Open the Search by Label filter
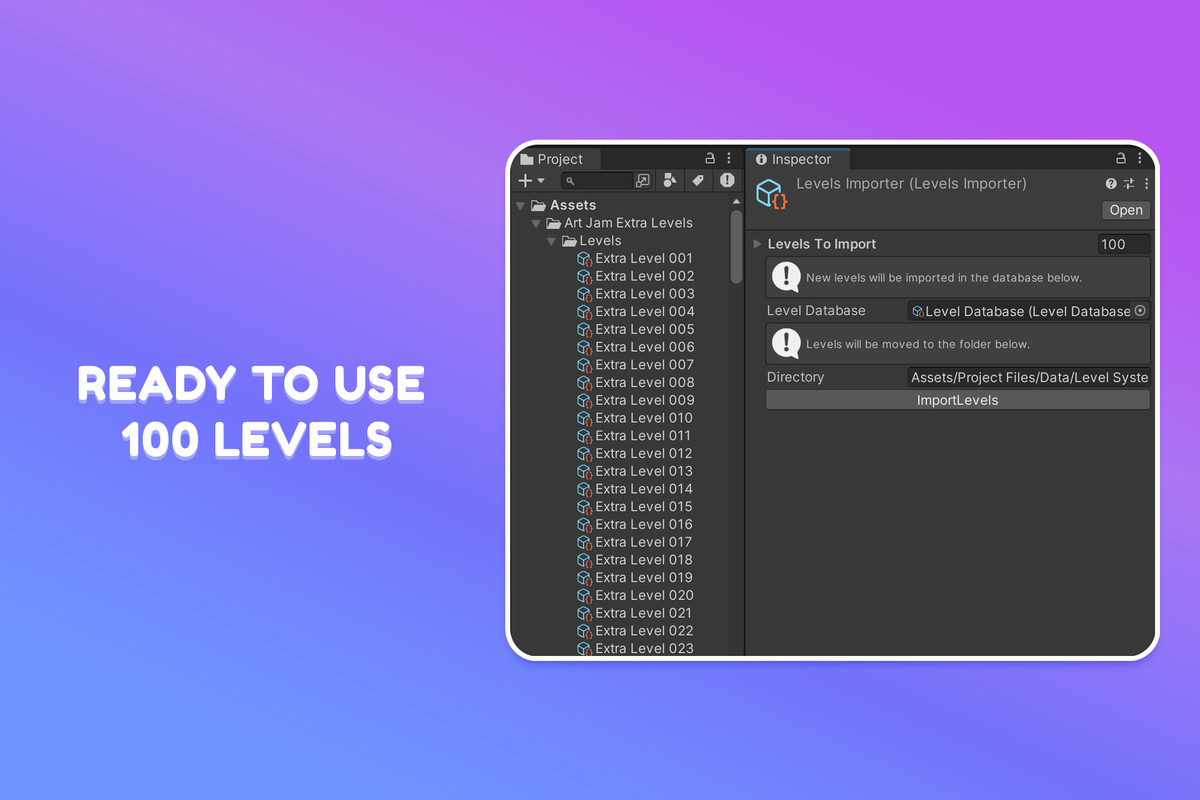 698,181
